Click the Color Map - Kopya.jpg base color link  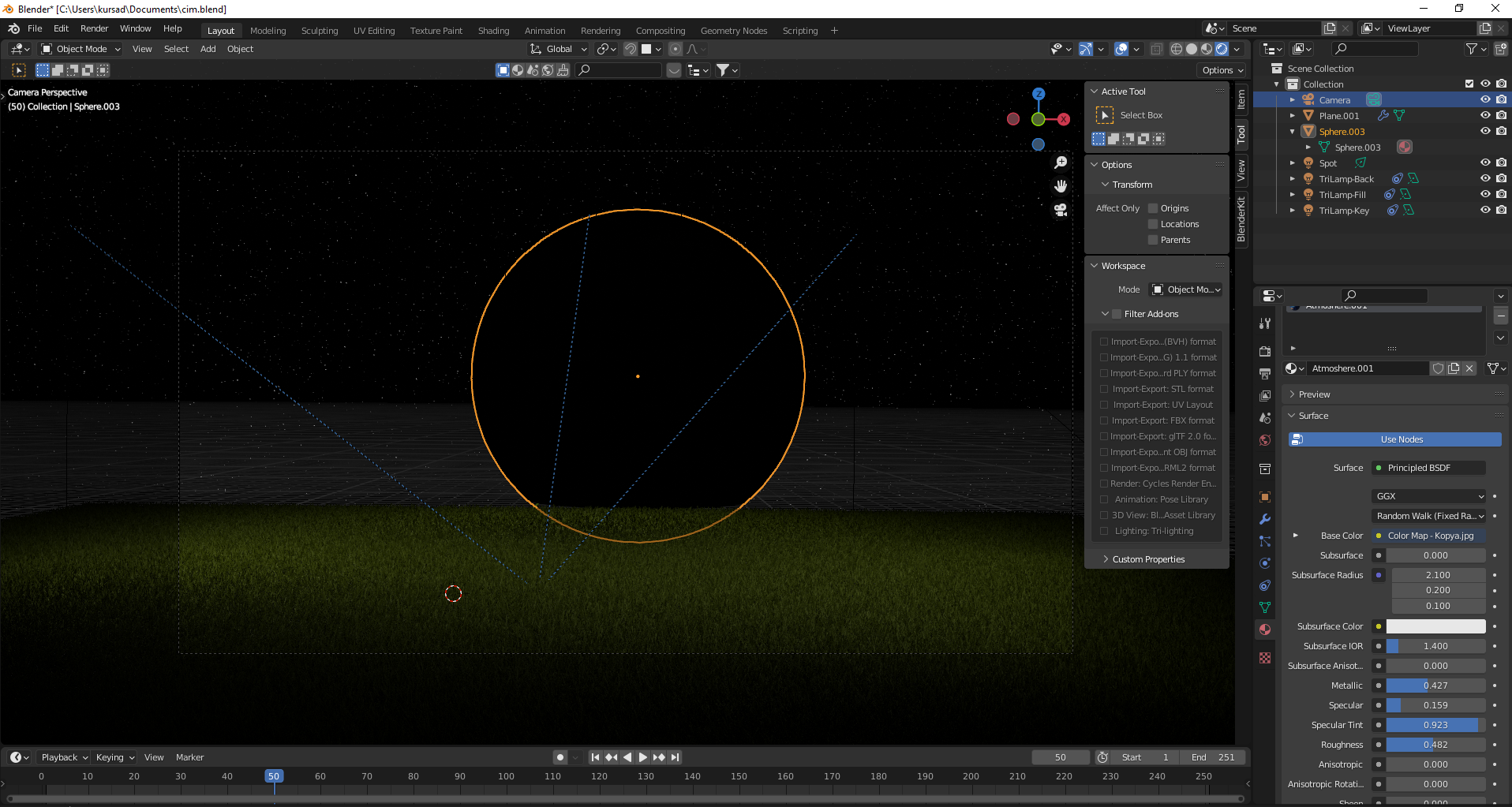[x=1430, y=536]
